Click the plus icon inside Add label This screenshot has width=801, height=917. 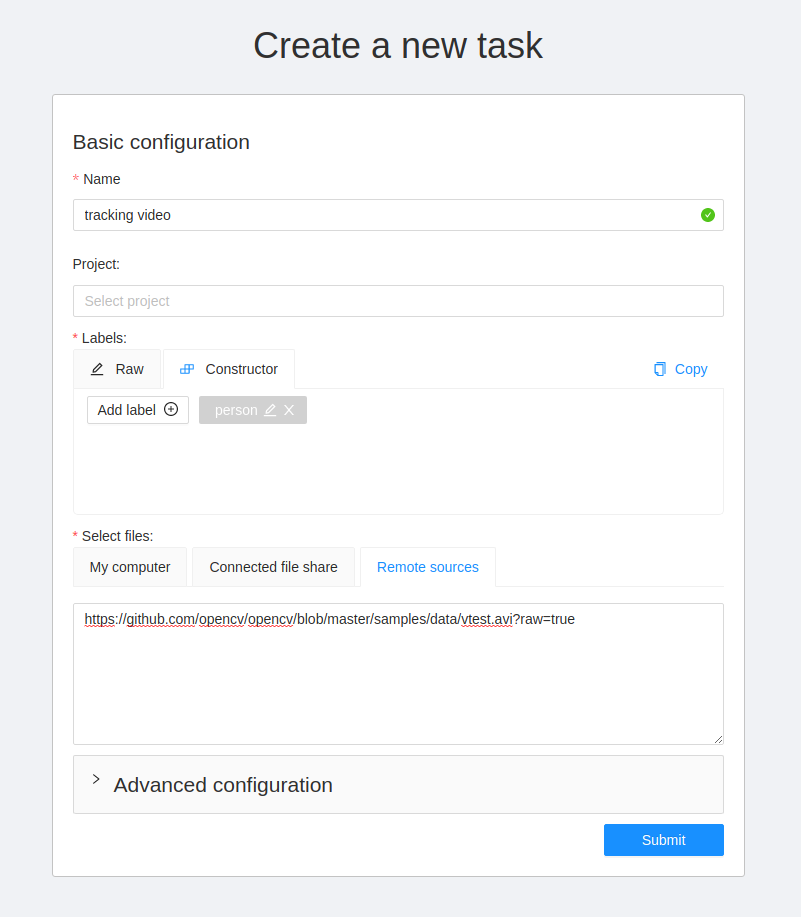pos(170,409)
